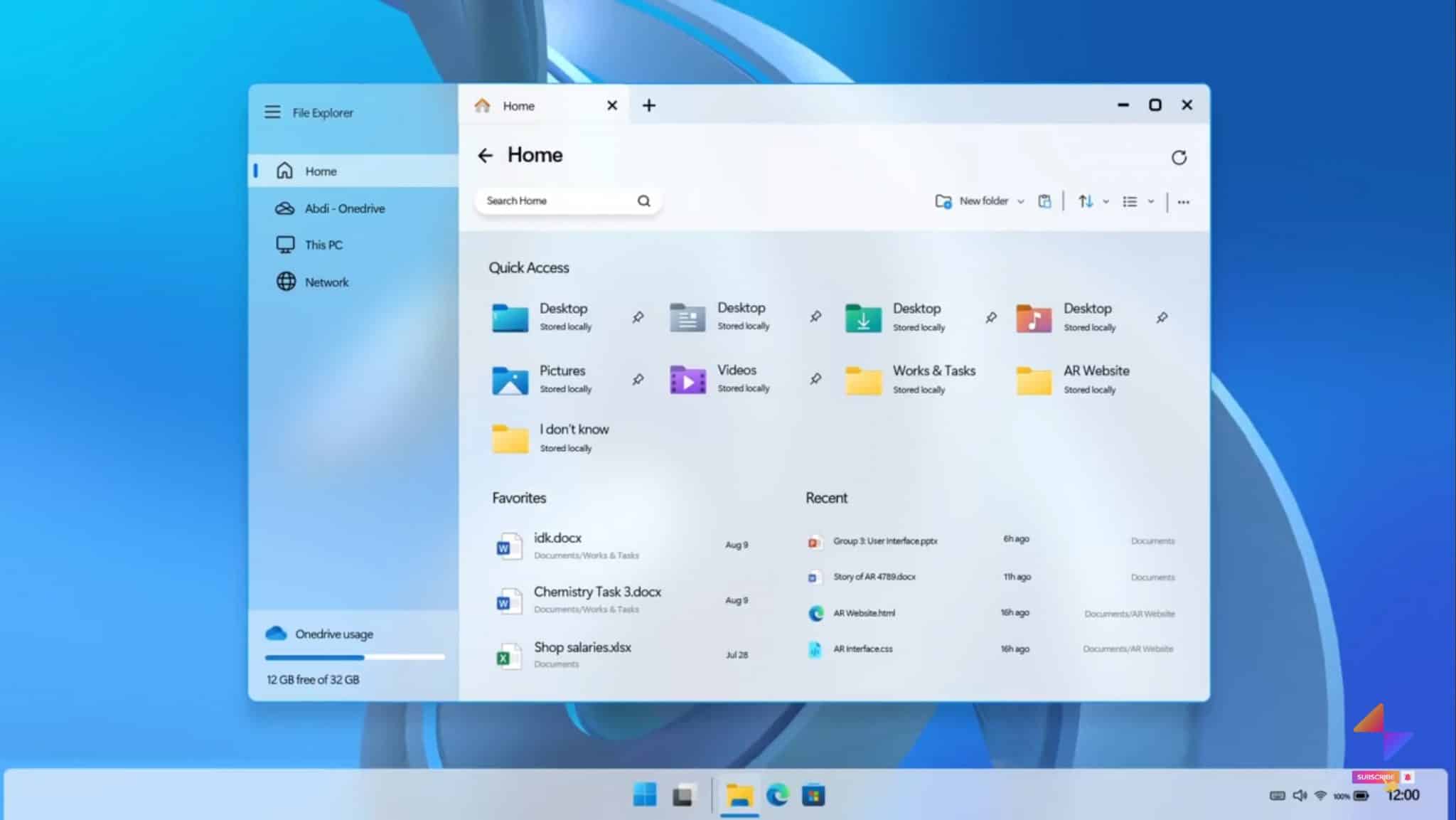Switch to the Home tab
Screen dimensions: 1456x820
(518, 105)
